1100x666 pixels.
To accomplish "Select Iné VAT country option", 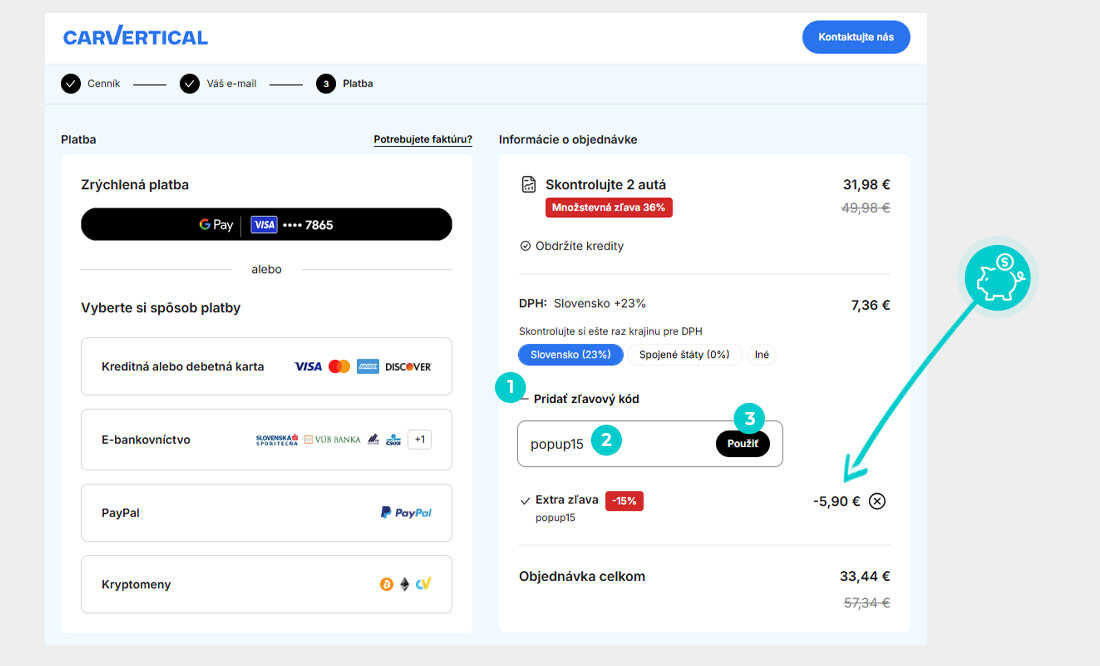I will tap(762, 354).
